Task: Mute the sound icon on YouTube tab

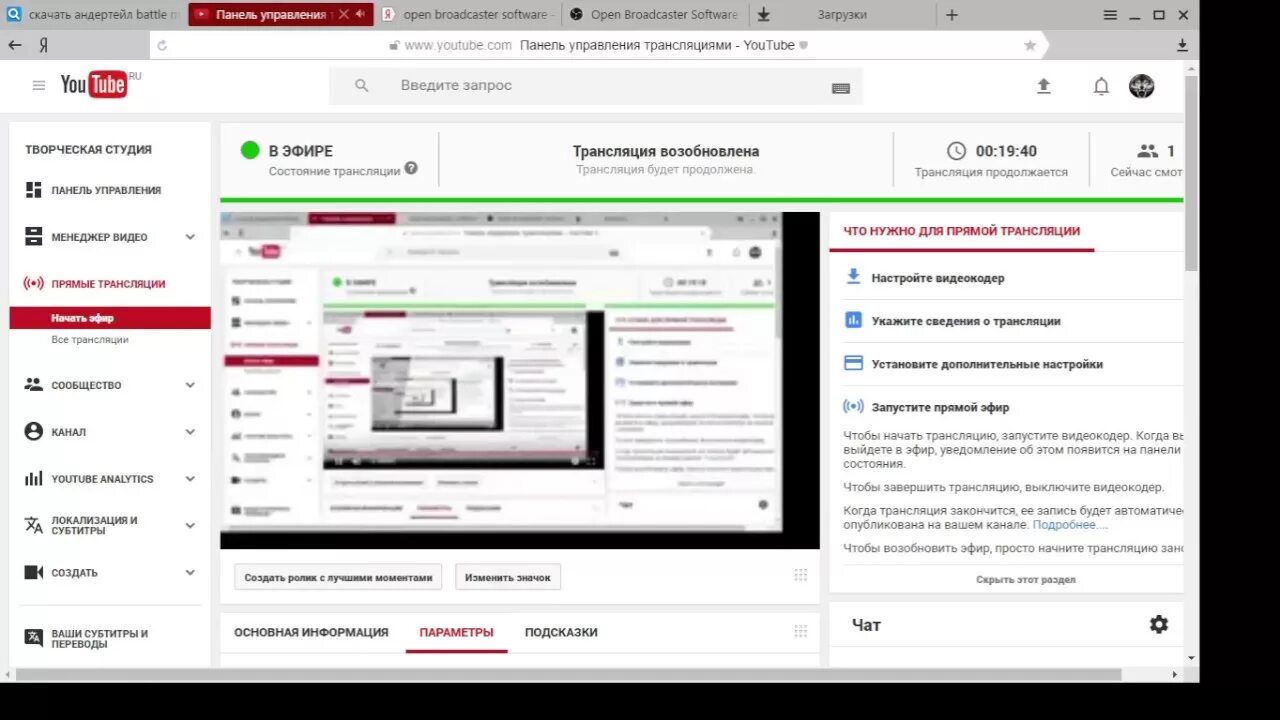Action: (360, 14)
